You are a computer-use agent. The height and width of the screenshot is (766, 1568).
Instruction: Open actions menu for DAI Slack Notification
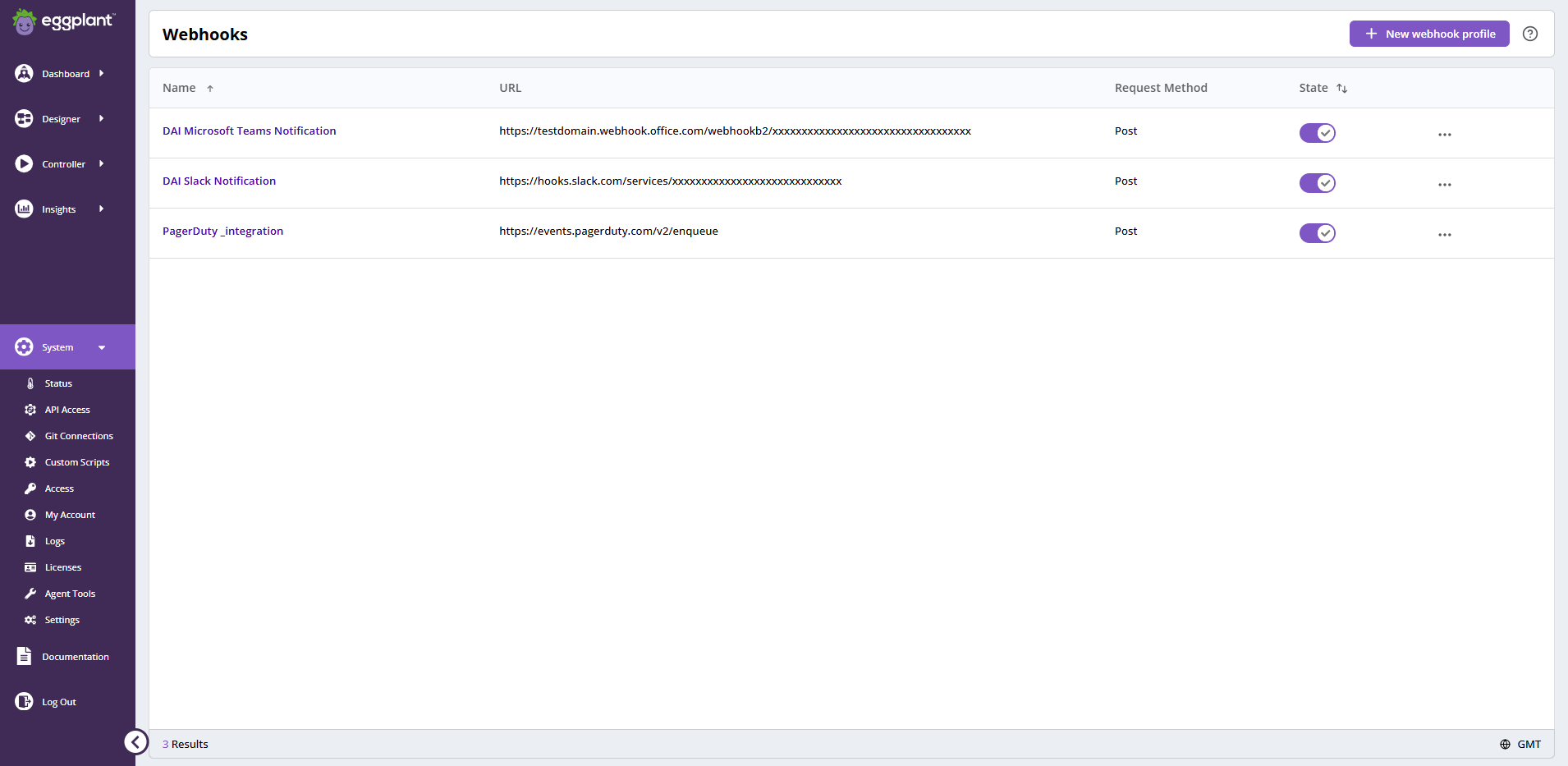pos(1445,185)
